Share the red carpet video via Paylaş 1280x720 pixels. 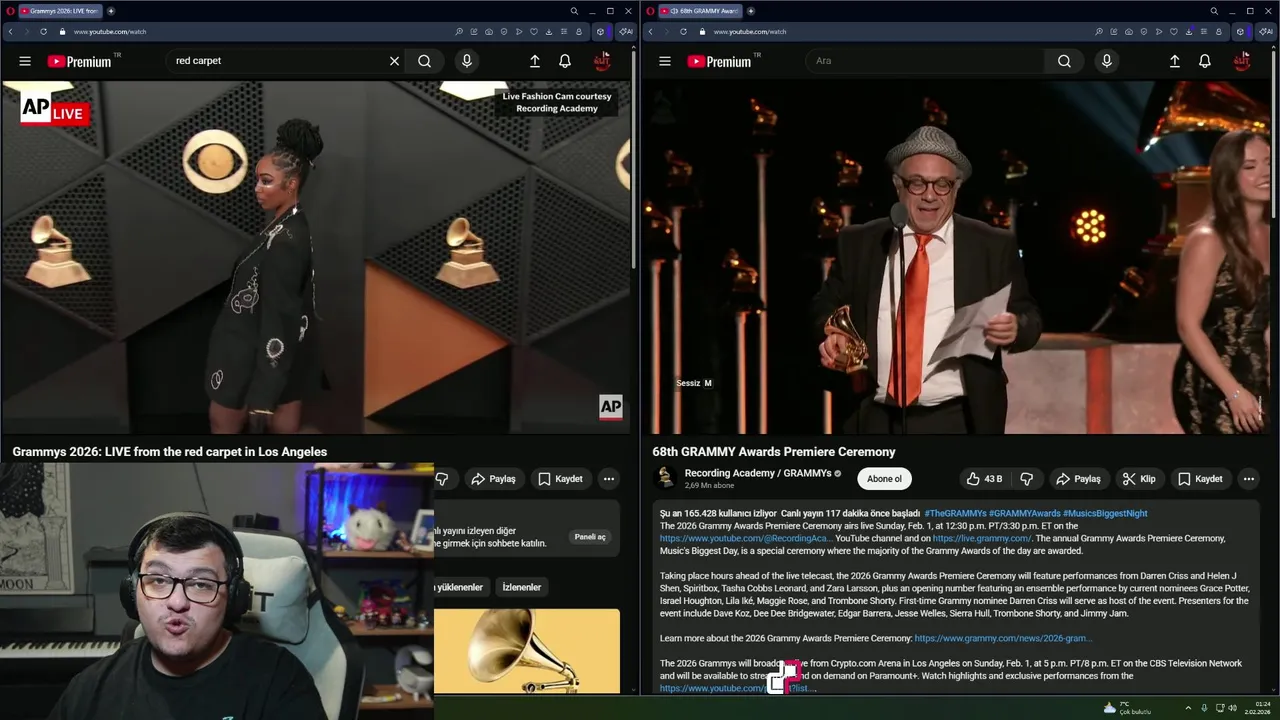(494, 479)
